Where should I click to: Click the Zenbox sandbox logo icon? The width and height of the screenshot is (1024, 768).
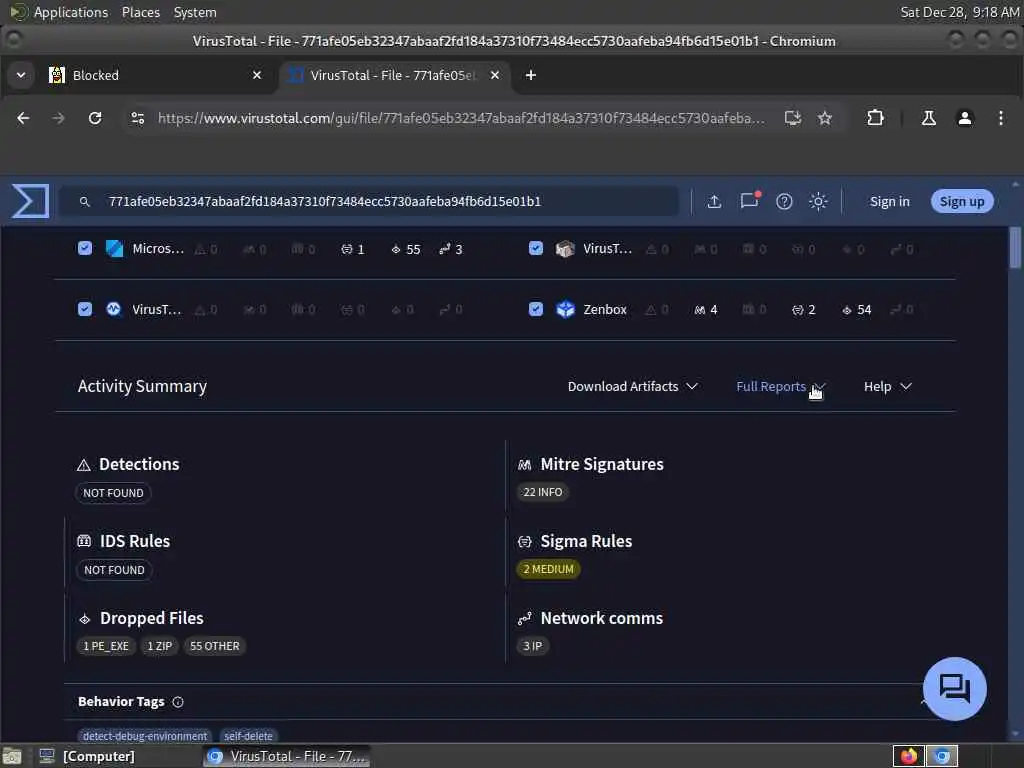point(565,309)
